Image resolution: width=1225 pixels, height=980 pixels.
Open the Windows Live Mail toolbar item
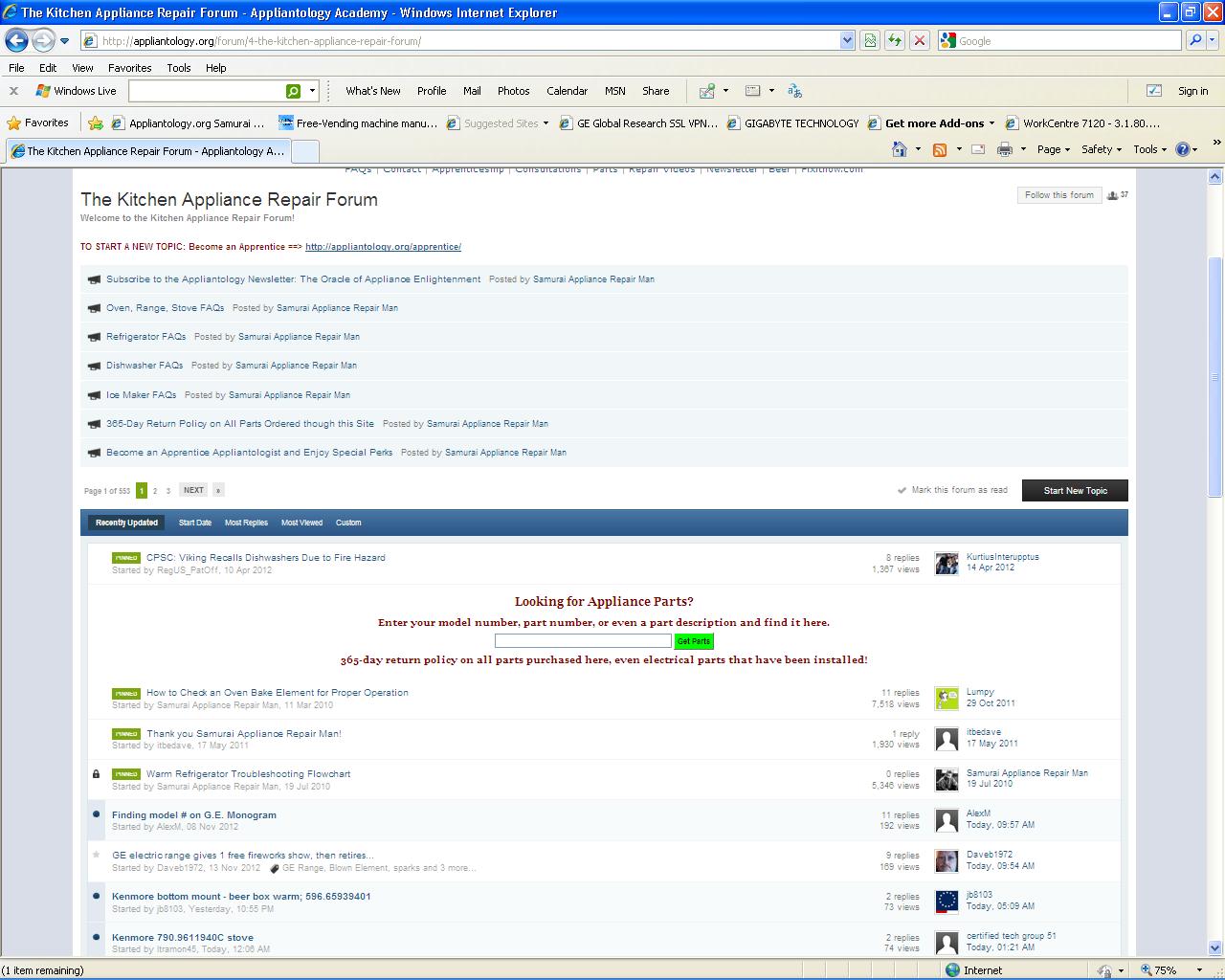[472, 91]
